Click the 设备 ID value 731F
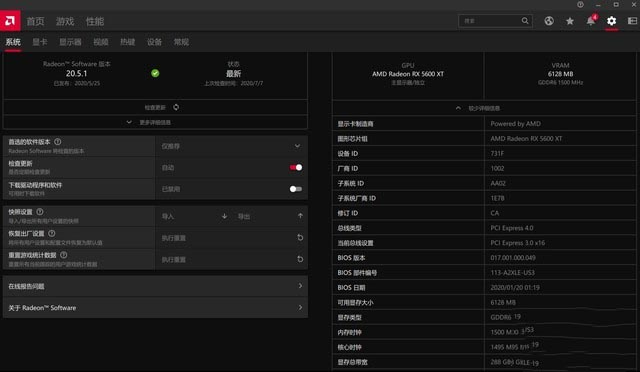This screenshot has width=640, height=372. tap(497, 154)
